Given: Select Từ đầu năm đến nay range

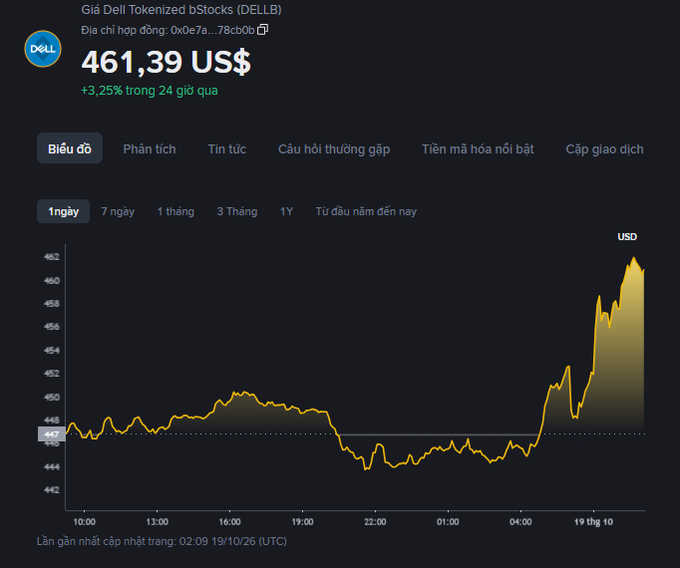Looking at the screenshot, I should tap(366, 211).
